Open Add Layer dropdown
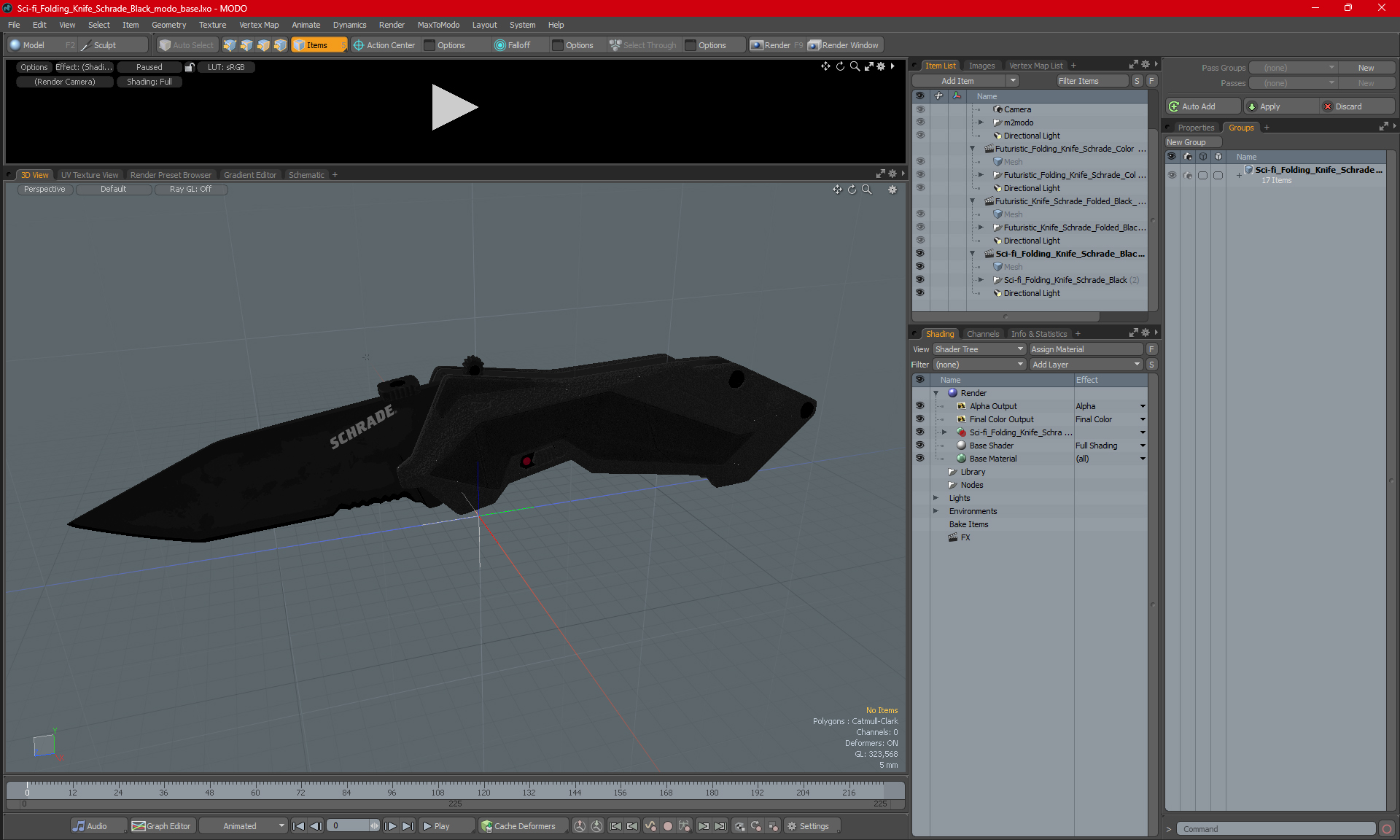Viewport: 1400px width, 840px height. [1086, 365]
